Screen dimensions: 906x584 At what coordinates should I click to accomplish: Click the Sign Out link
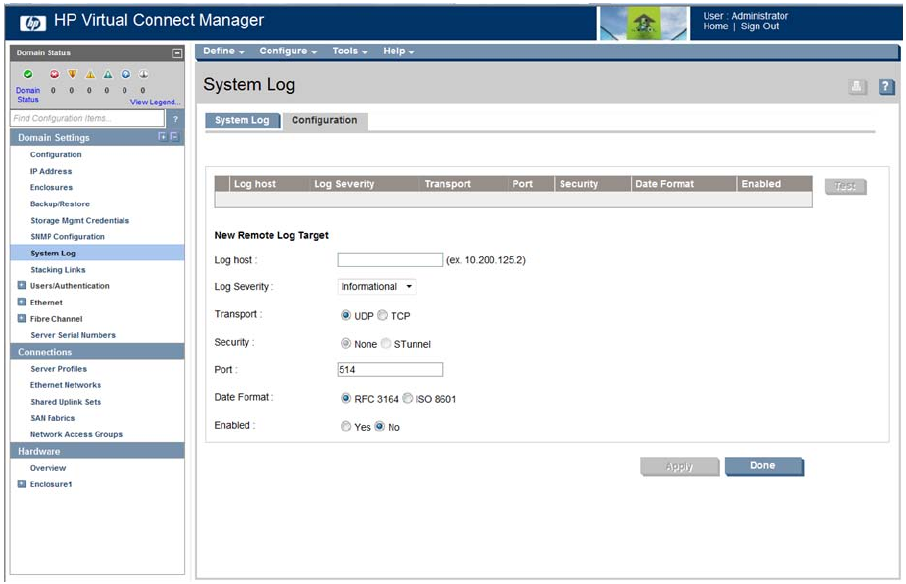tap(759, 27)
